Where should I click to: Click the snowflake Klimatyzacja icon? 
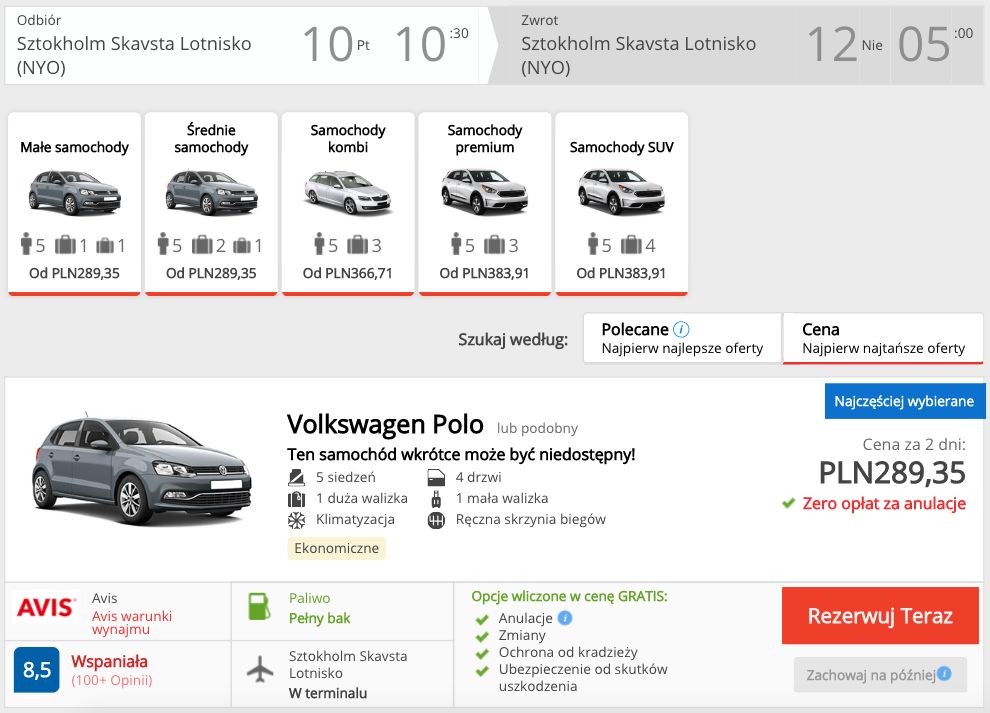pos(296,520)
